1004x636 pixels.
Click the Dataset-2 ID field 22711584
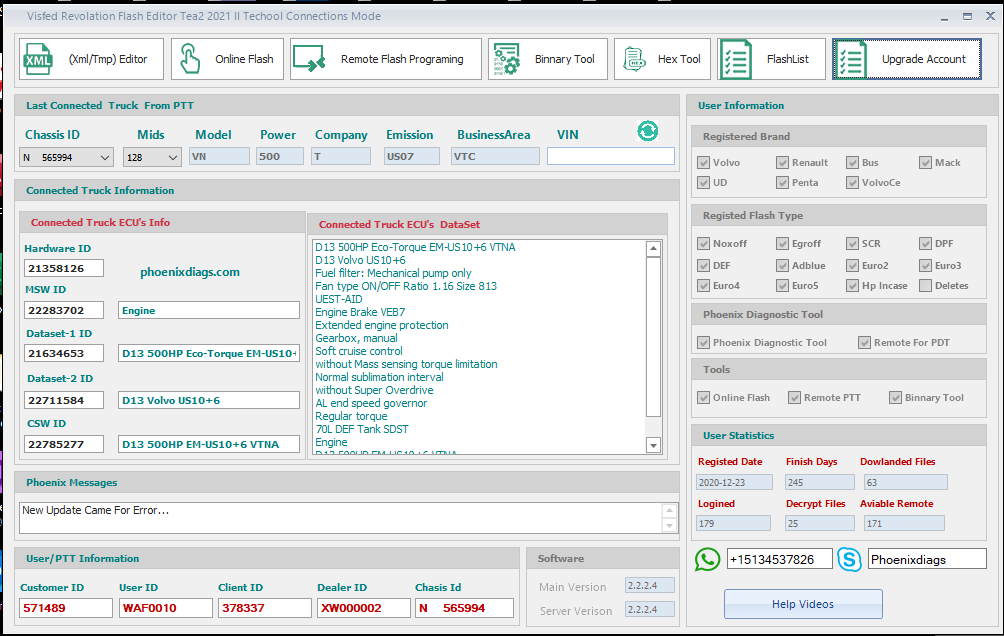(64, 400)
